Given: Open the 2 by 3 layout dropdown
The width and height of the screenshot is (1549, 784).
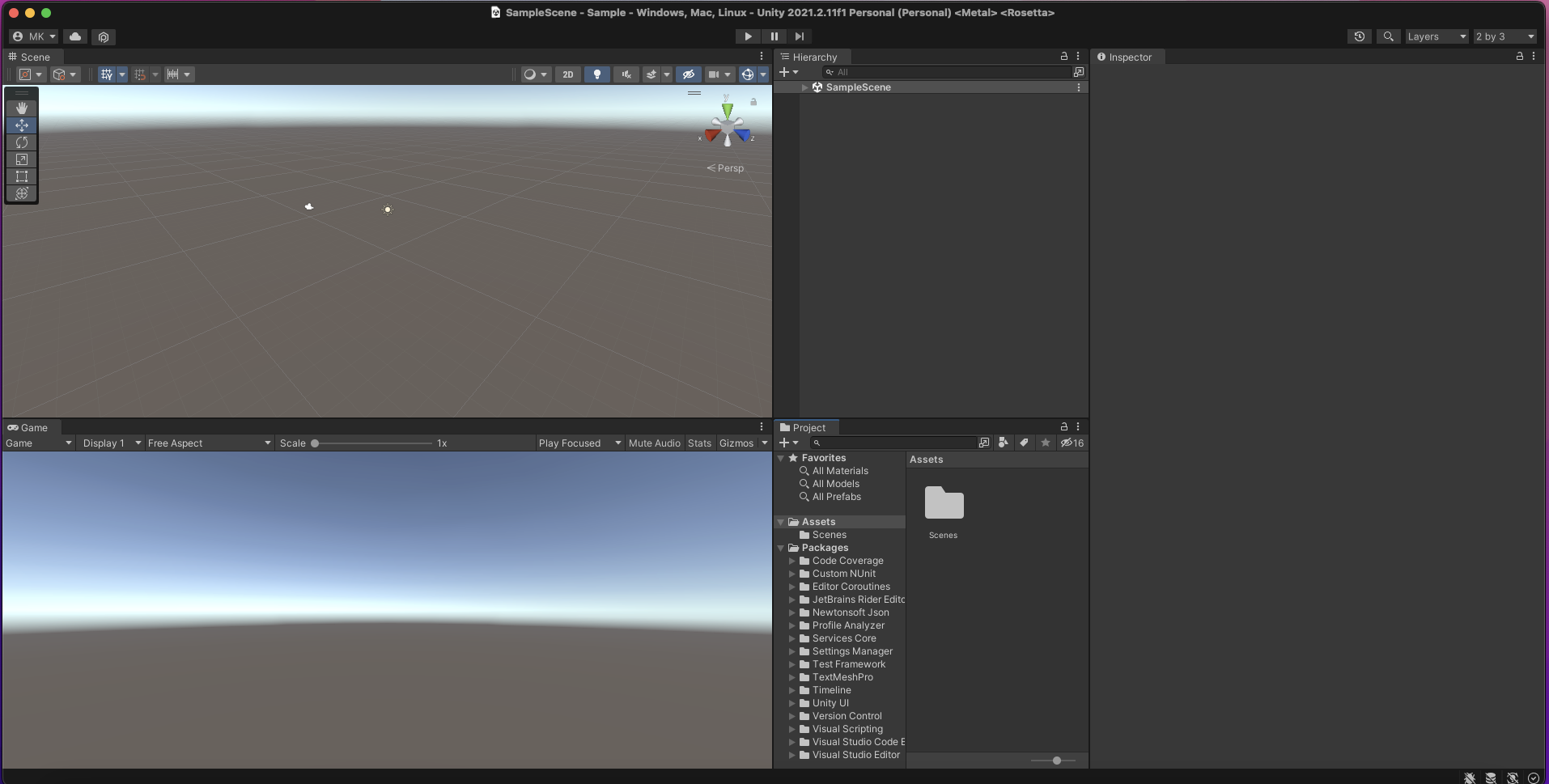Looking at the screenshot, I should coord(1504,36).
